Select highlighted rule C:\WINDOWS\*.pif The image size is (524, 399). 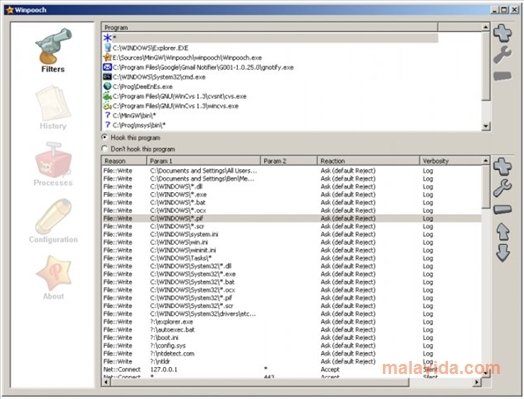291,218
